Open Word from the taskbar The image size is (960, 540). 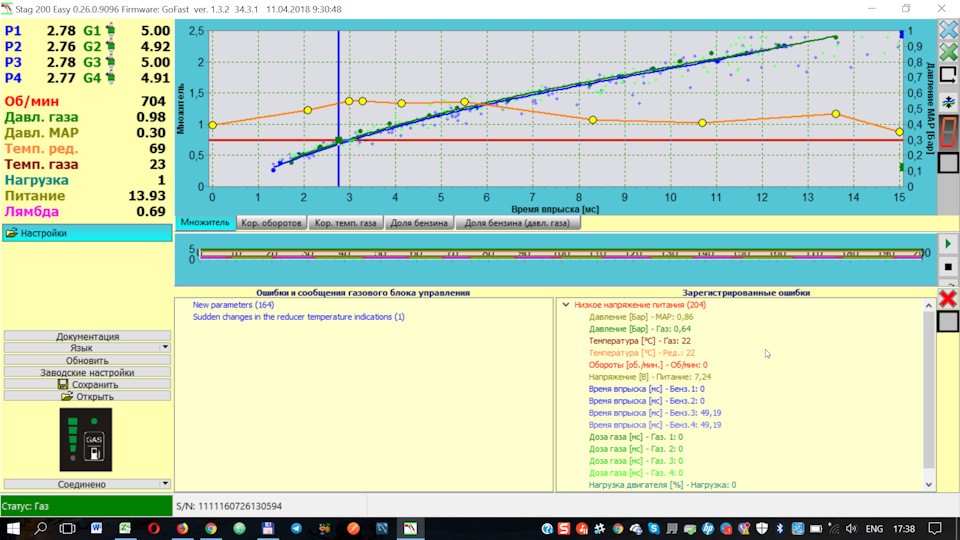[96, 528]
